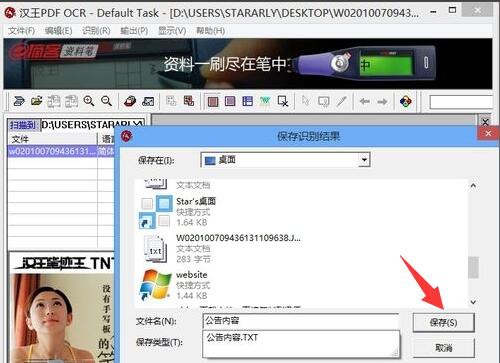The width and height of the screenshot is (500, 363).
Task: Open file using the yellow folder icon
Action: point(37,101)
